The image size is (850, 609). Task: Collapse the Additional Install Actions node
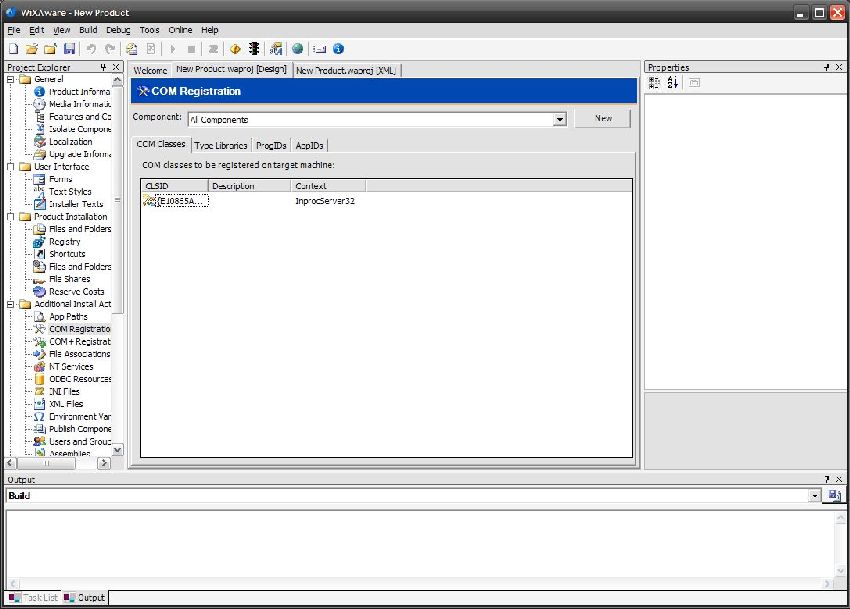[x=10, y=304]
